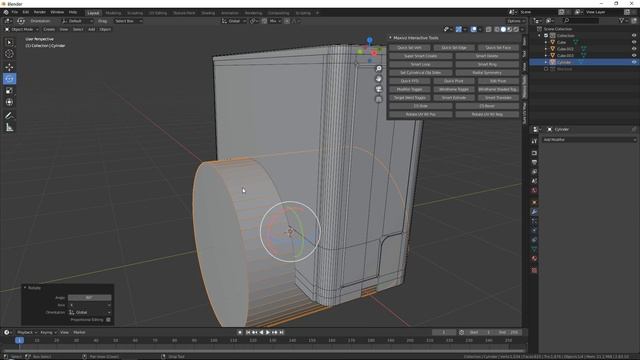Open the Render menu
Image resolution: width=640 pixels, height=360 pixels.
40,12
